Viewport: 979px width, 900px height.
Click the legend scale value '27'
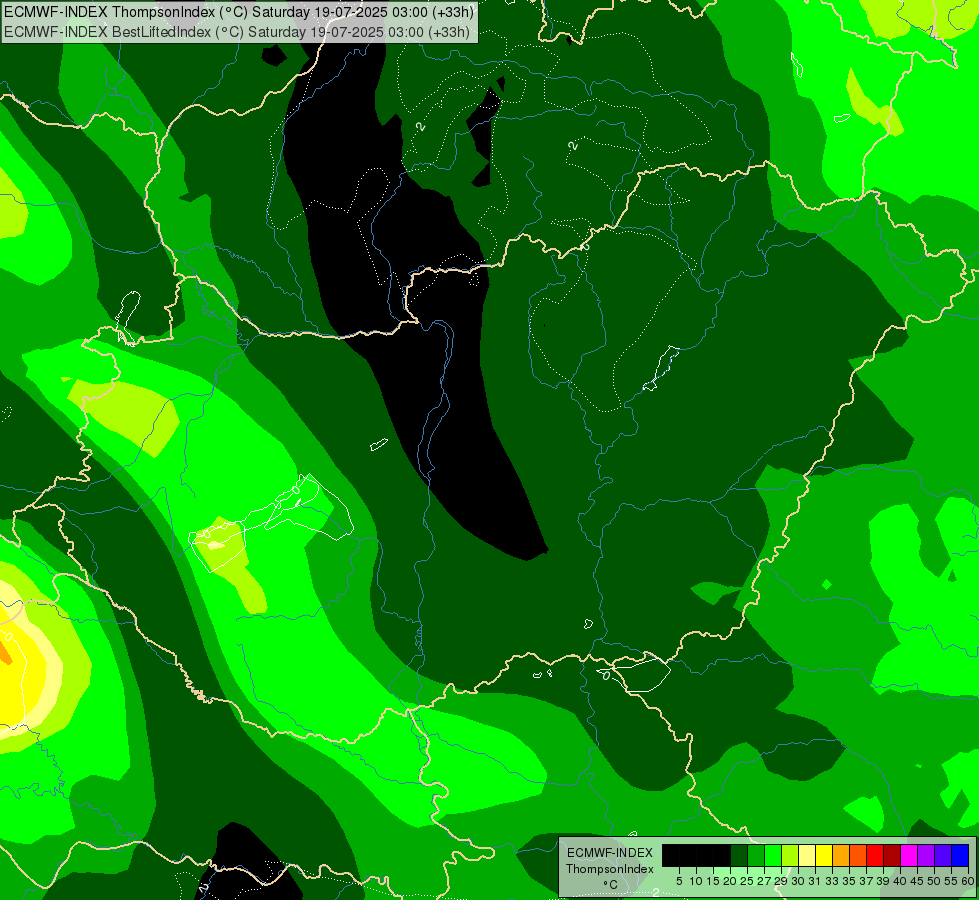764,881
